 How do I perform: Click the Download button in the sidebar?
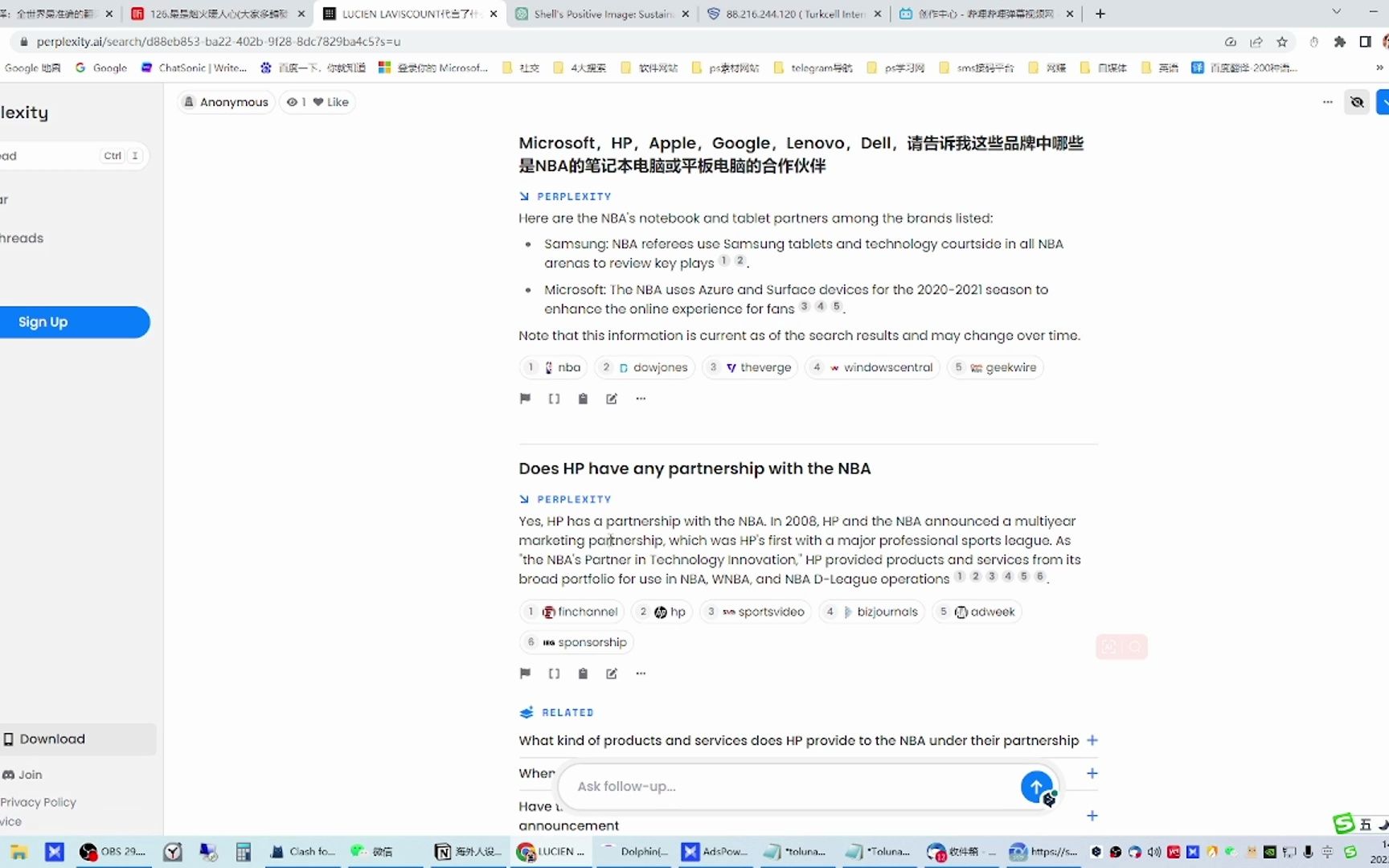tap(78, 739)
